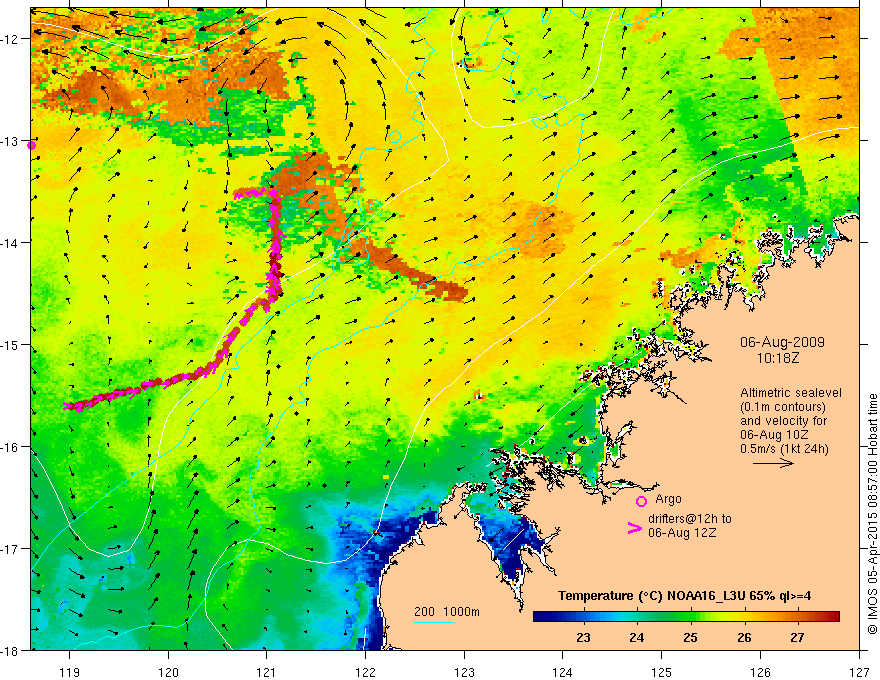
Task: Click the longitude axis label "126"
Action: [760, 672]
